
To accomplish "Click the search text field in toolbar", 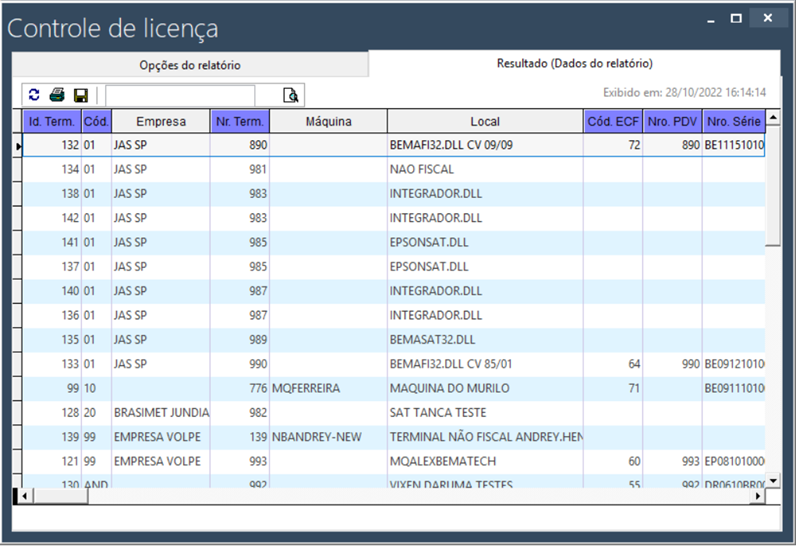I will tap(180, 95).
